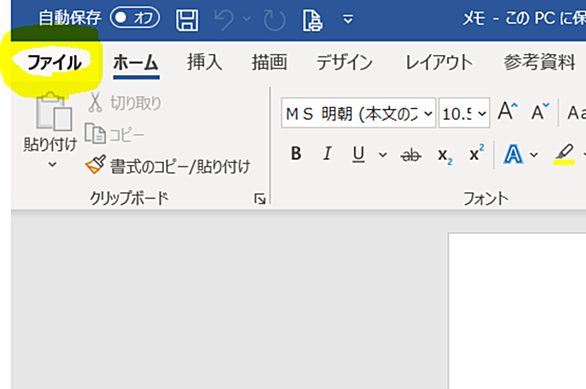Screen dimensions: 586x389
Task: Open the text effects dropdown arrow
Action: point(534,154)
